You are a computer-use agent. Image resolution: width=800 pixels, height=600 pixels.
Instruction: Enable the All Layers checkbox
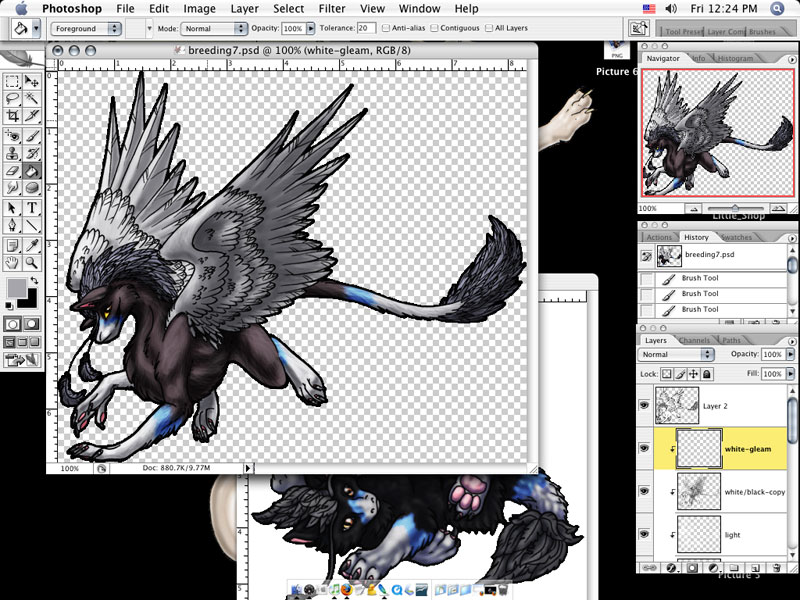[489, 28]
